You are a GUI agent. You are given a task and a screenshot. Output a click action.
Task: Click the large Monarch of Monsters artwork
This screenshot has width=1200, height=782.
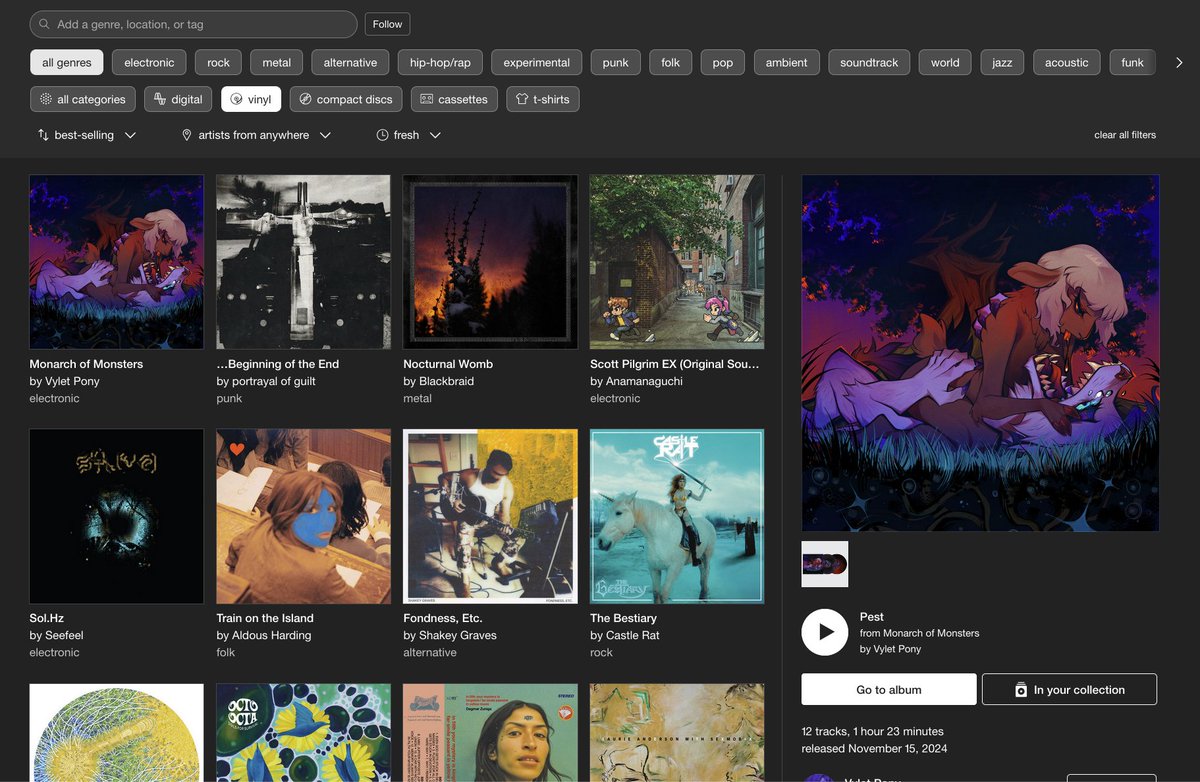(980, 353)
